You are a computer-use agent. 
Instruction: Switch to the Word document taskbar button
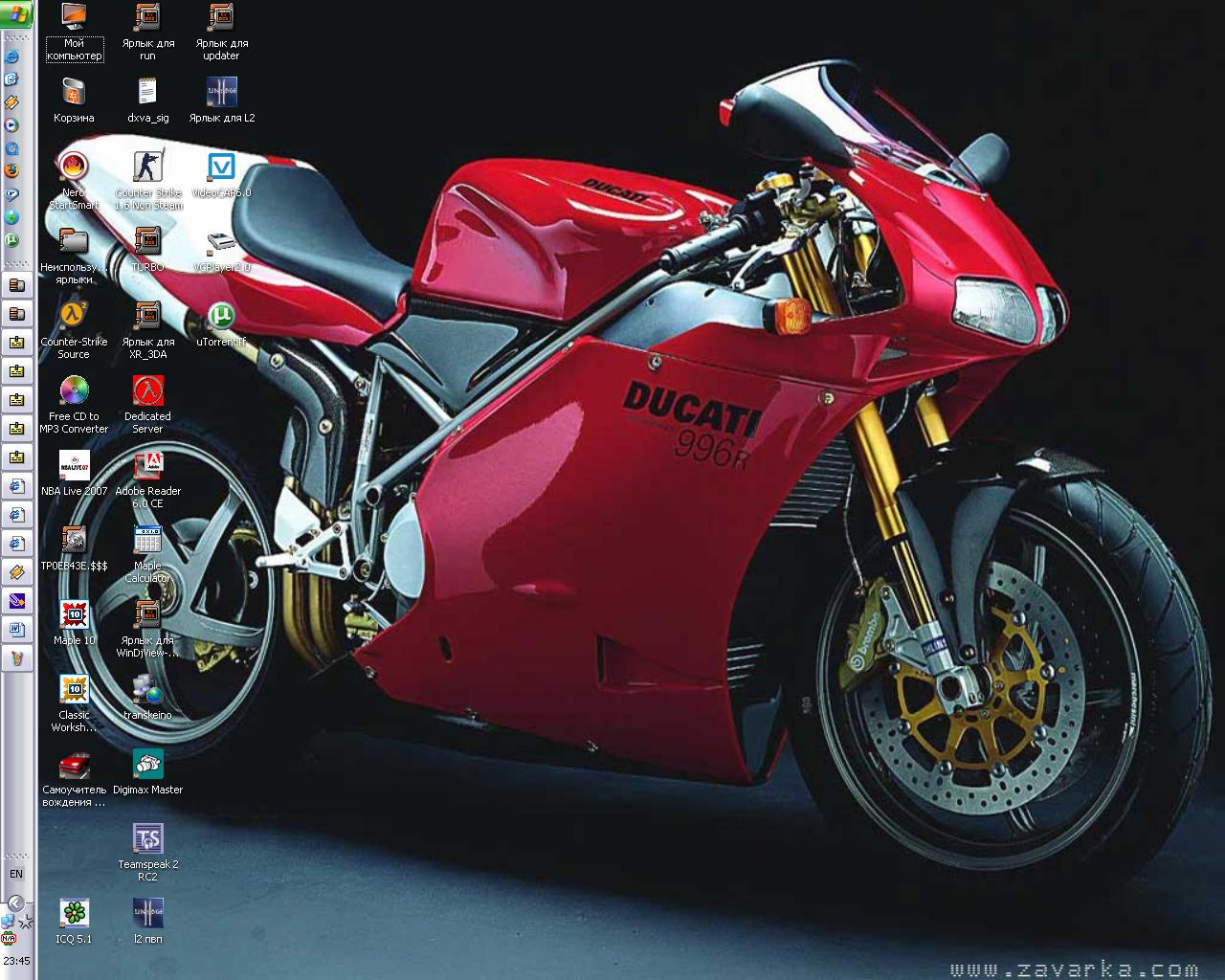click(x=16, y=630)
